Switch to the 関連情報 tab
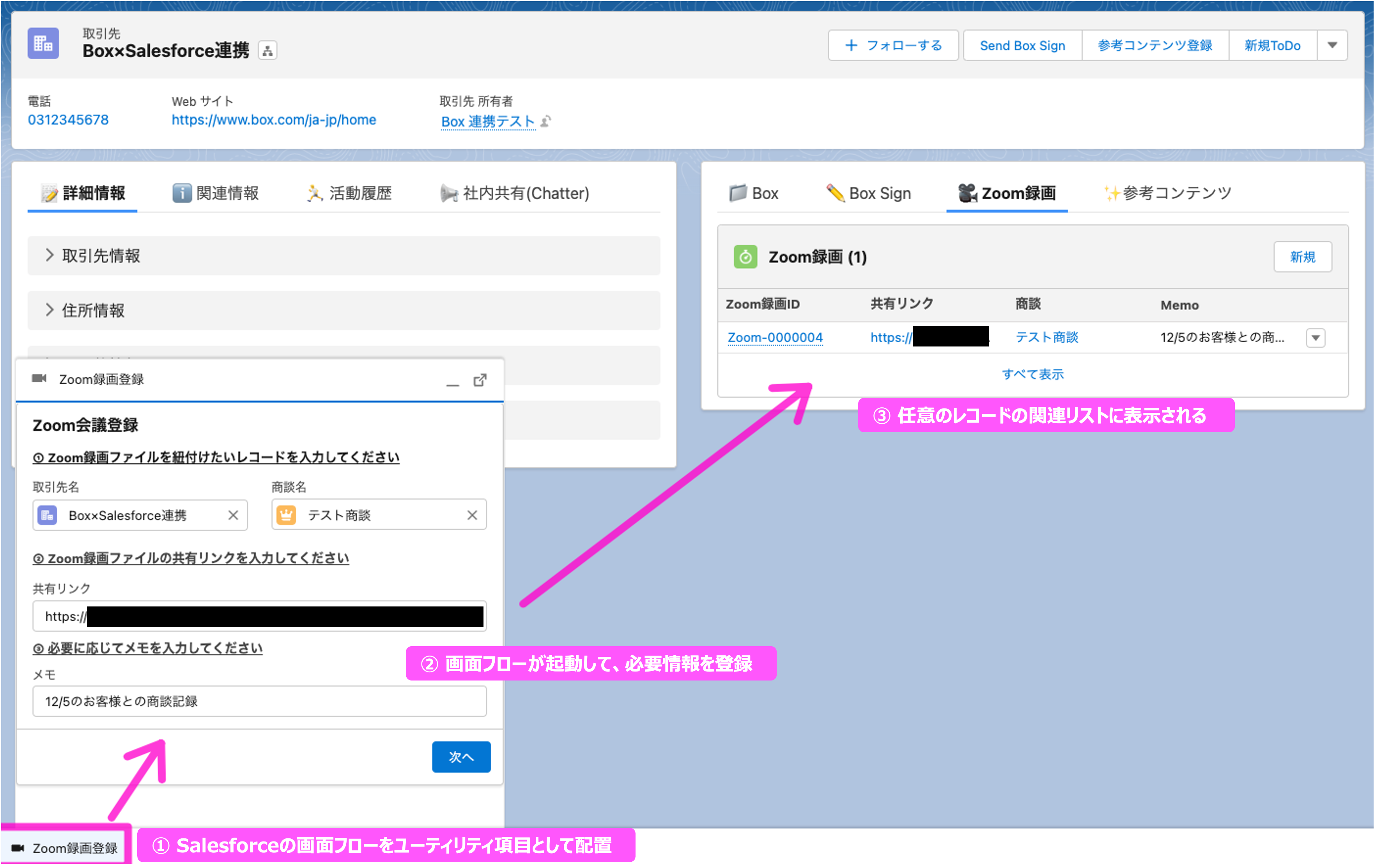The width and height of the screenshot is (1374, 868). 216,193
